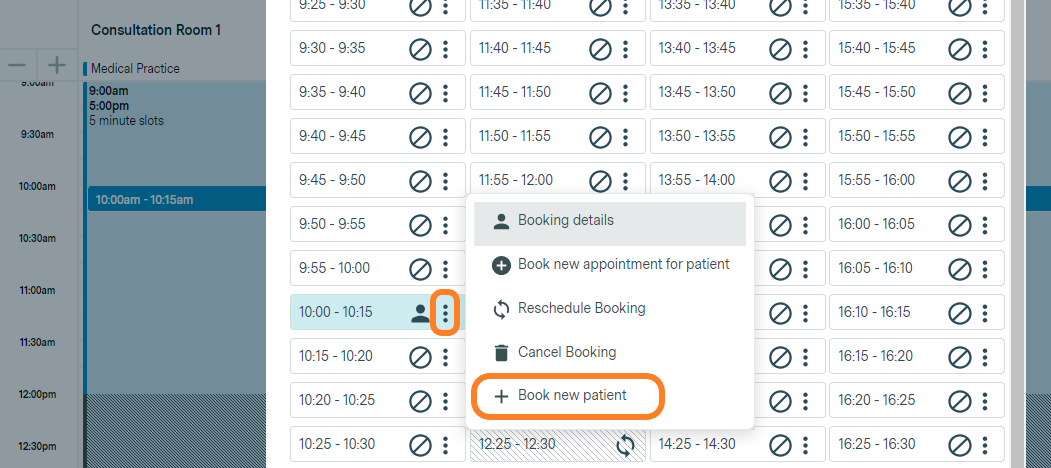Click the block icon on 15:45 - 15:50 slot
1051x468 pixels.
coord(960,93)
